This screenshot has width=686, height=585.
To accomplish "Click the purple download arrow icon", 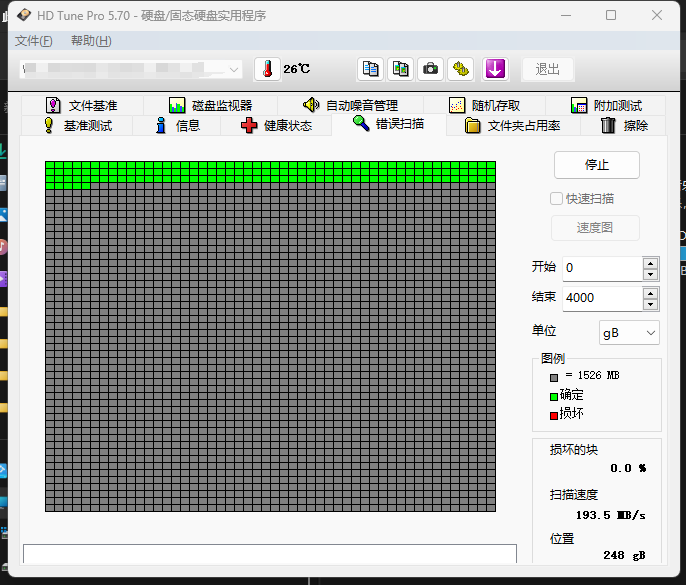I will point(495,69).
